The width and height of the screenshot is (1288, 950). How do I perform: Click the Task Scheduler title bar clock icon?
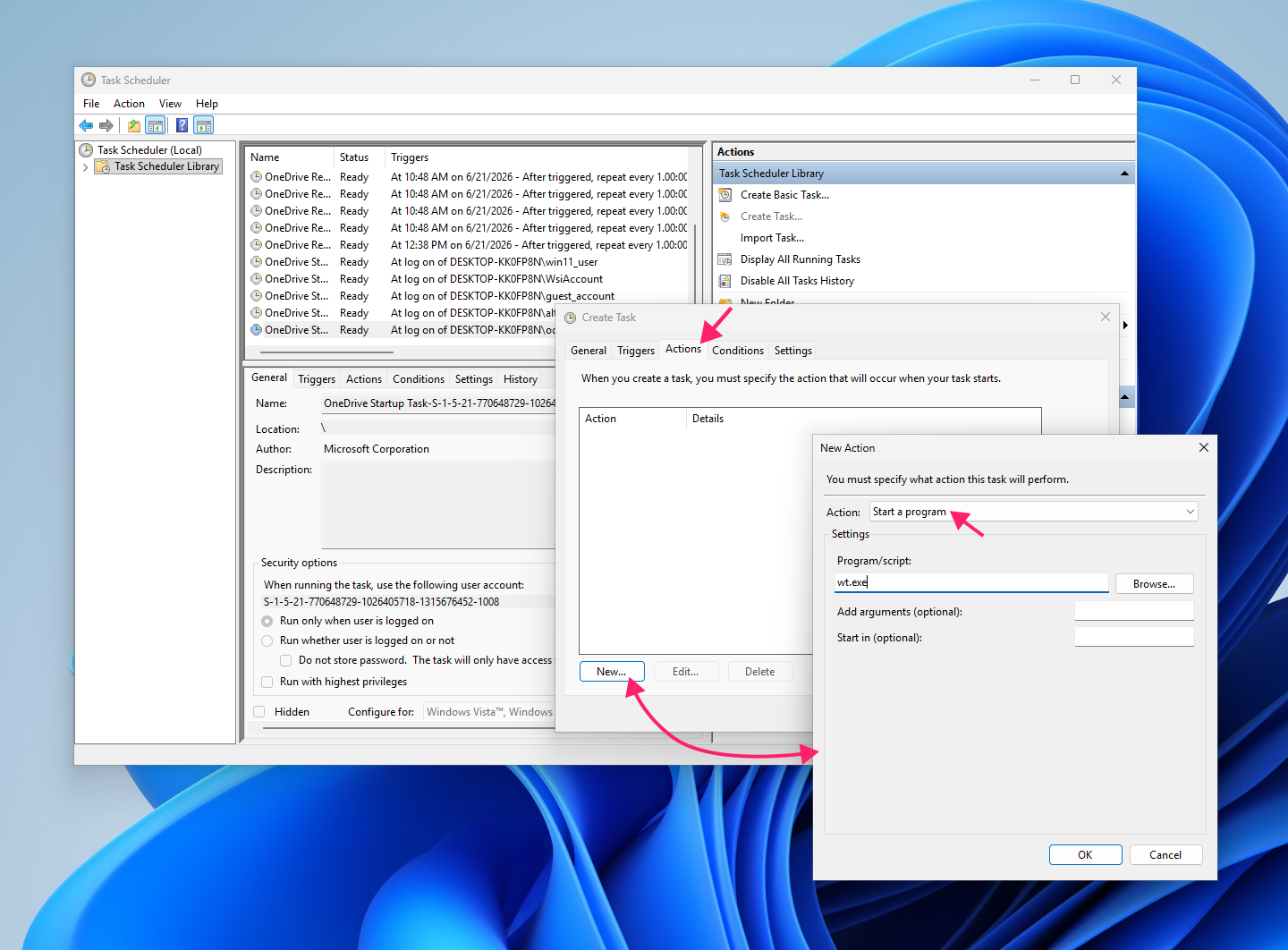pyautogui.click(x=89, y=80)
